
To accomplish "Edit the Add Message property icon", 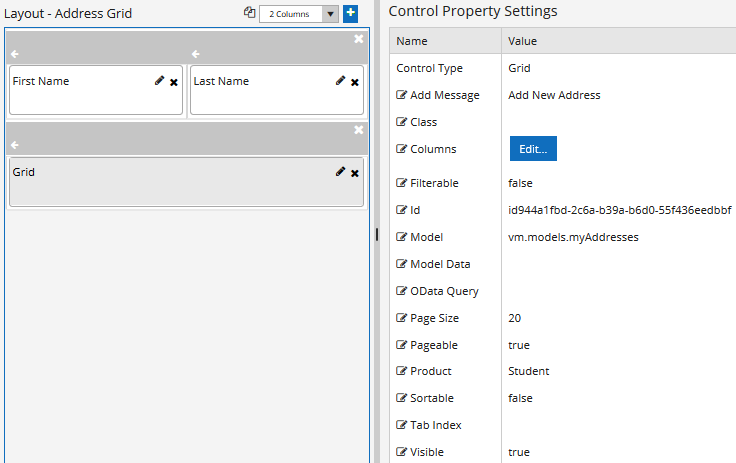I will pos(401,95).
